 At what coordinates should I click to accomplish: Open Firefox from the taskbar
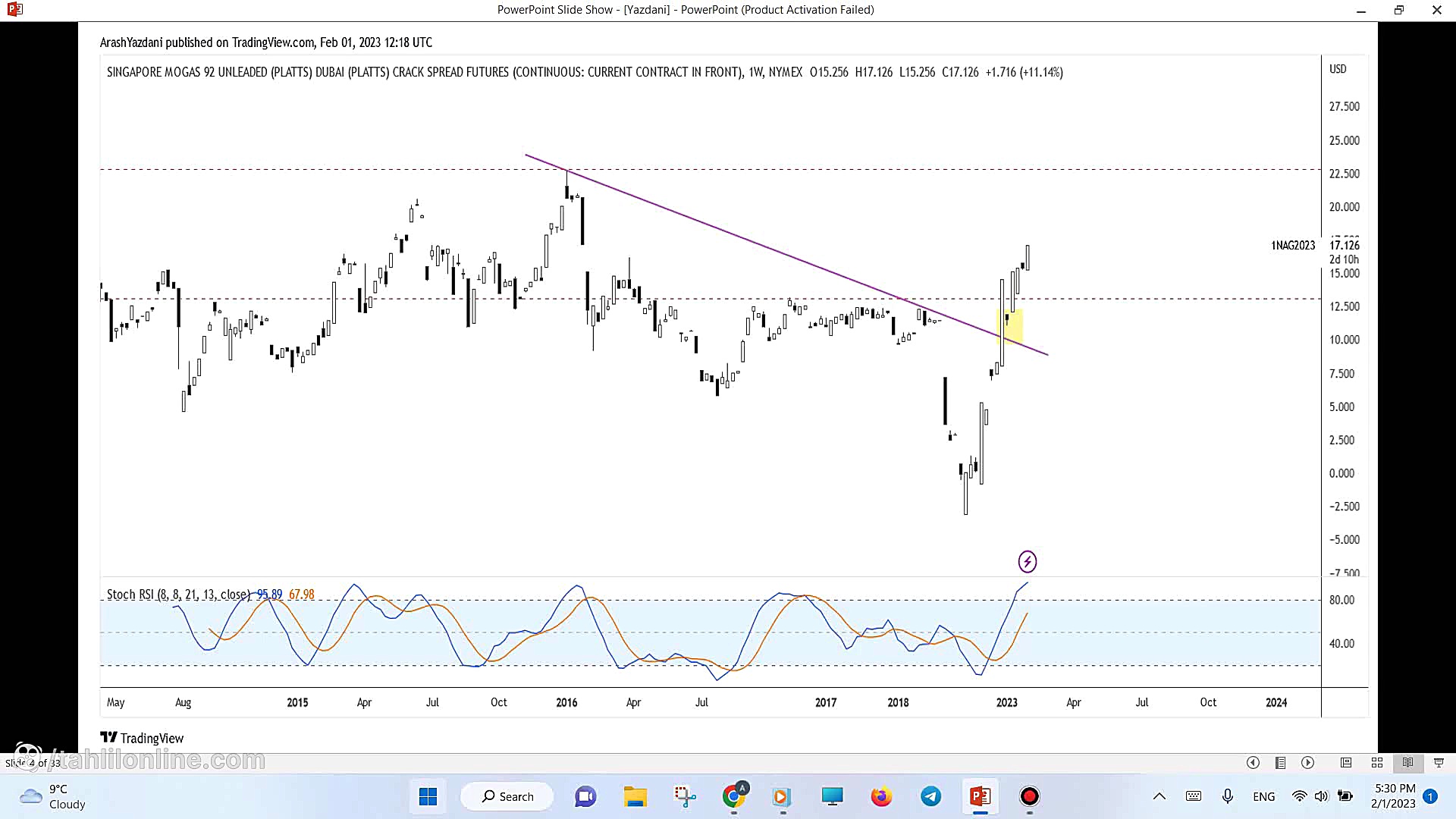[881, 796]
